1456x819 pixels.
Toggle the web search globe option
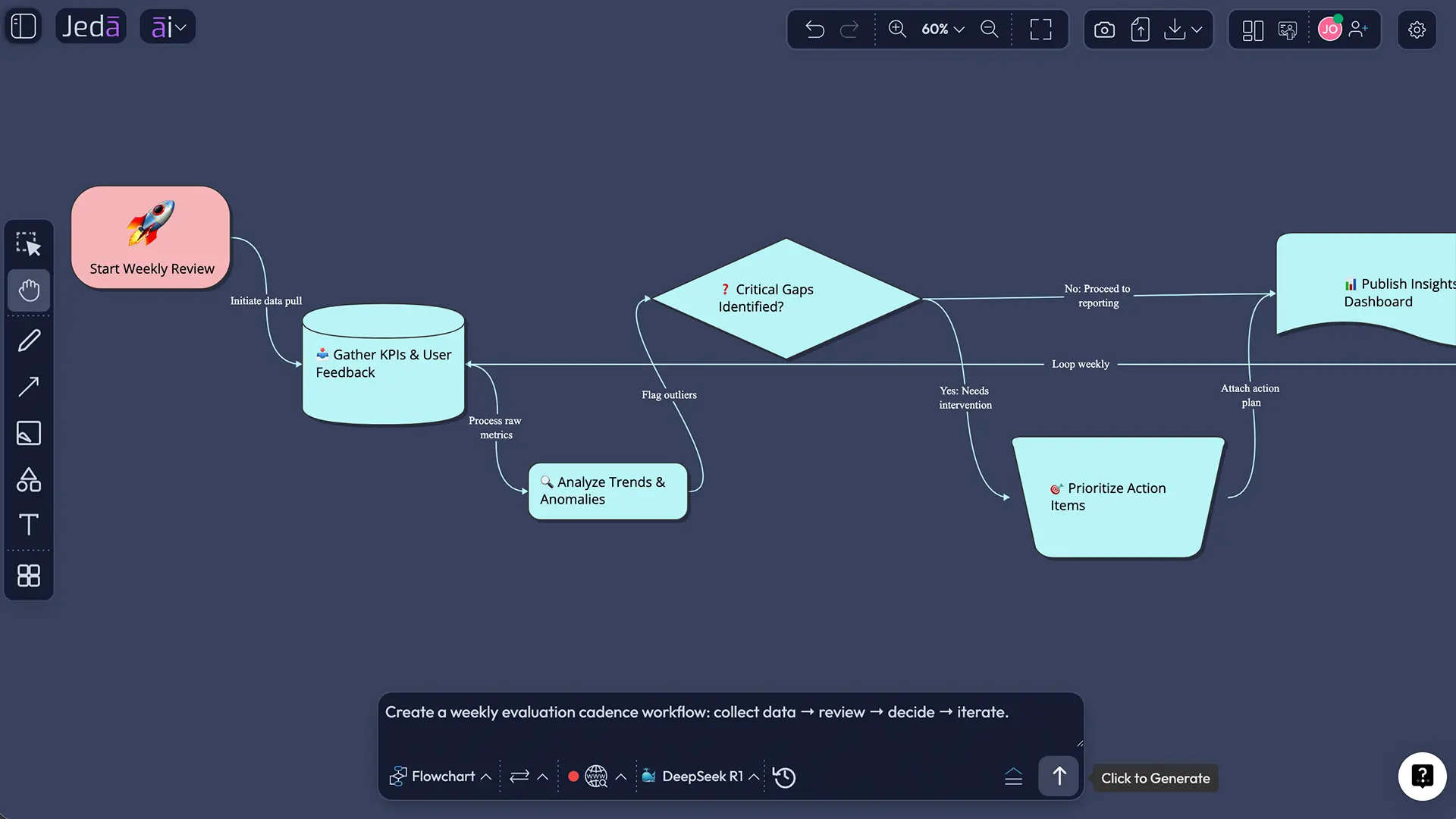(596, 777)
